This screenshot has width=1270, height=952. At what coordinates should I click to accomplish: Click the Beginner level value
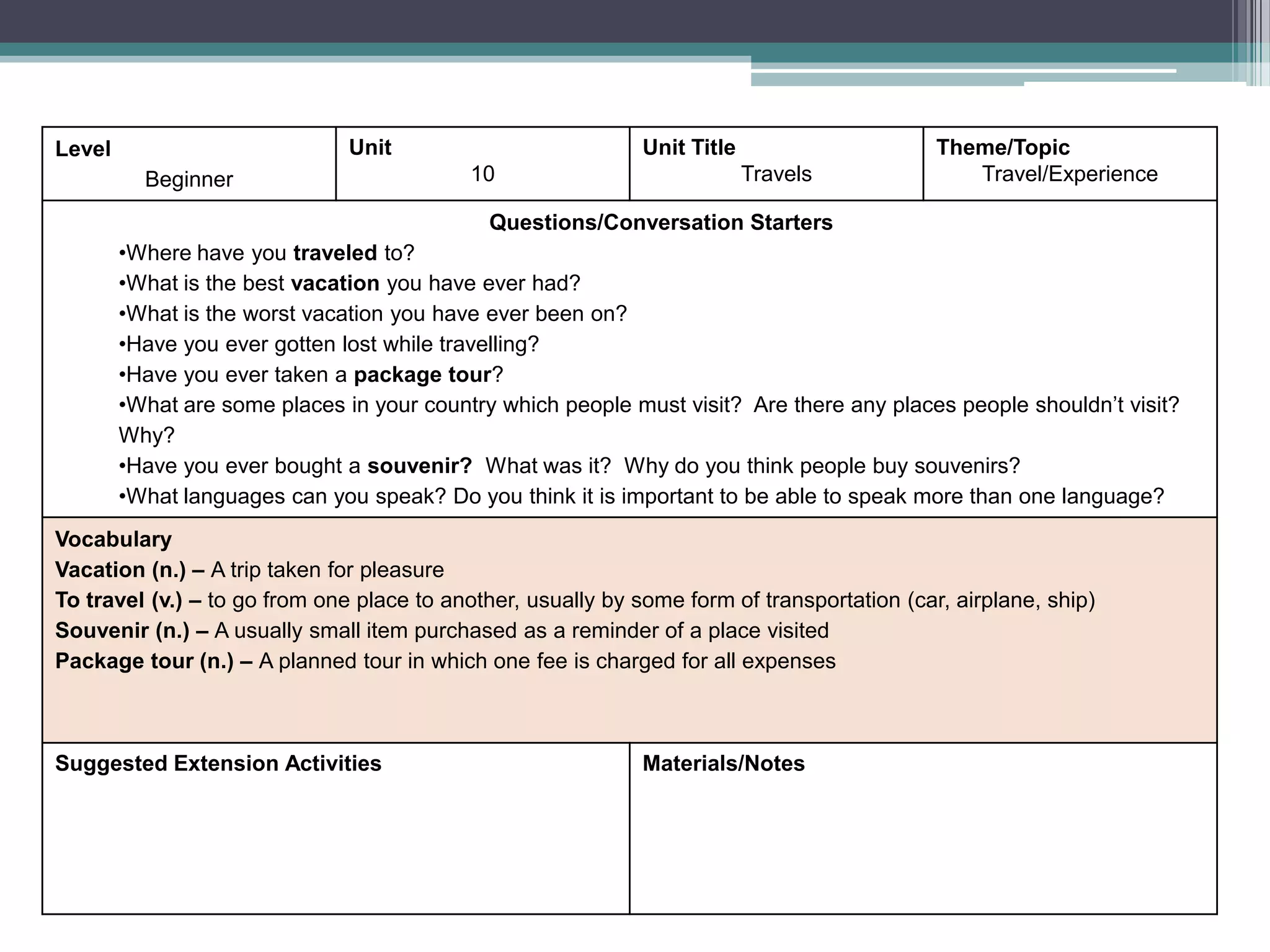(x=189, y=180)
